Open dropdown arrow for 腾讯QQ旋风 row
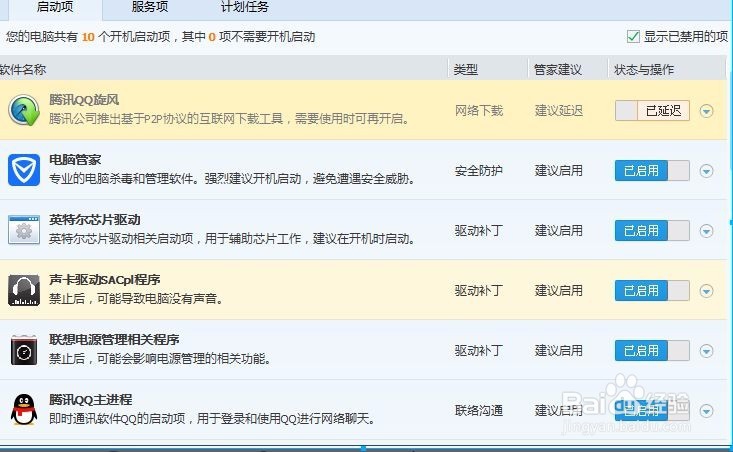The width and height of the screenshot is (733, 452). (x=706, y=111)
